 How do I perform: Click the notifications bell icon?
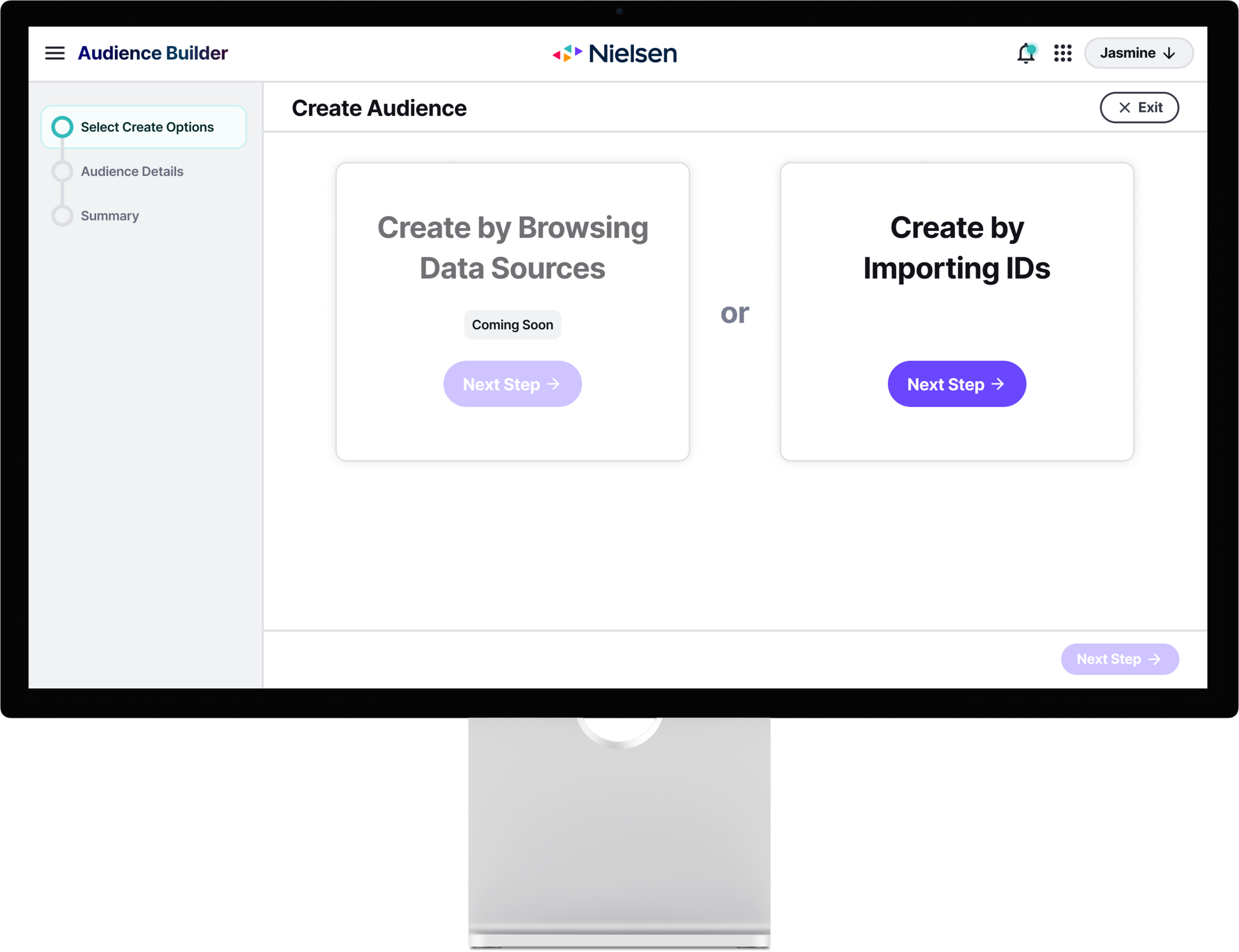[x=1025, y=53]
